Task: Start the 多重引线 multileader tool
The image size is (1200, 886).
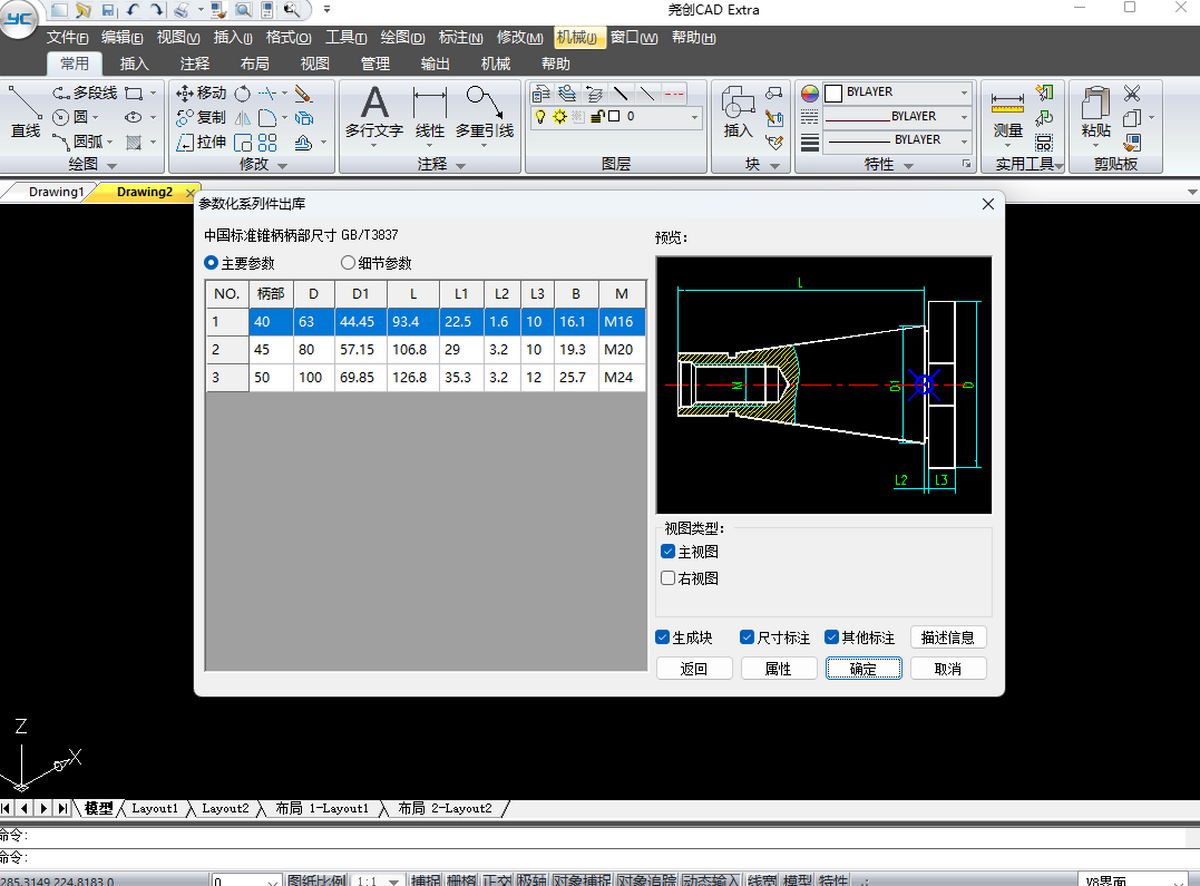Action: 485,112
